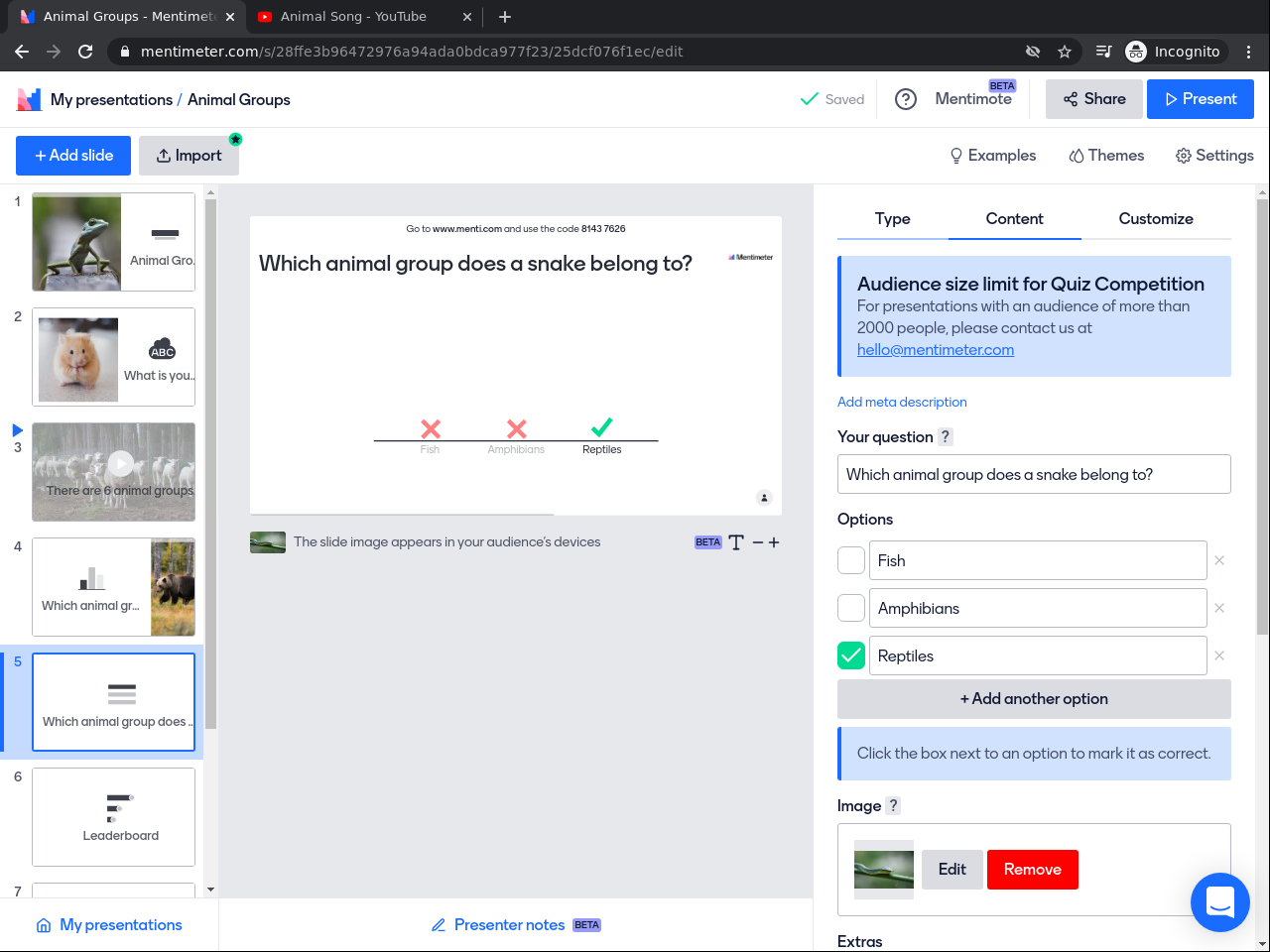Open the media control icon in Chrome toolbar
Image resolution: width=1270 pixels, height=952 pixels.
(x=1103, y=52)
